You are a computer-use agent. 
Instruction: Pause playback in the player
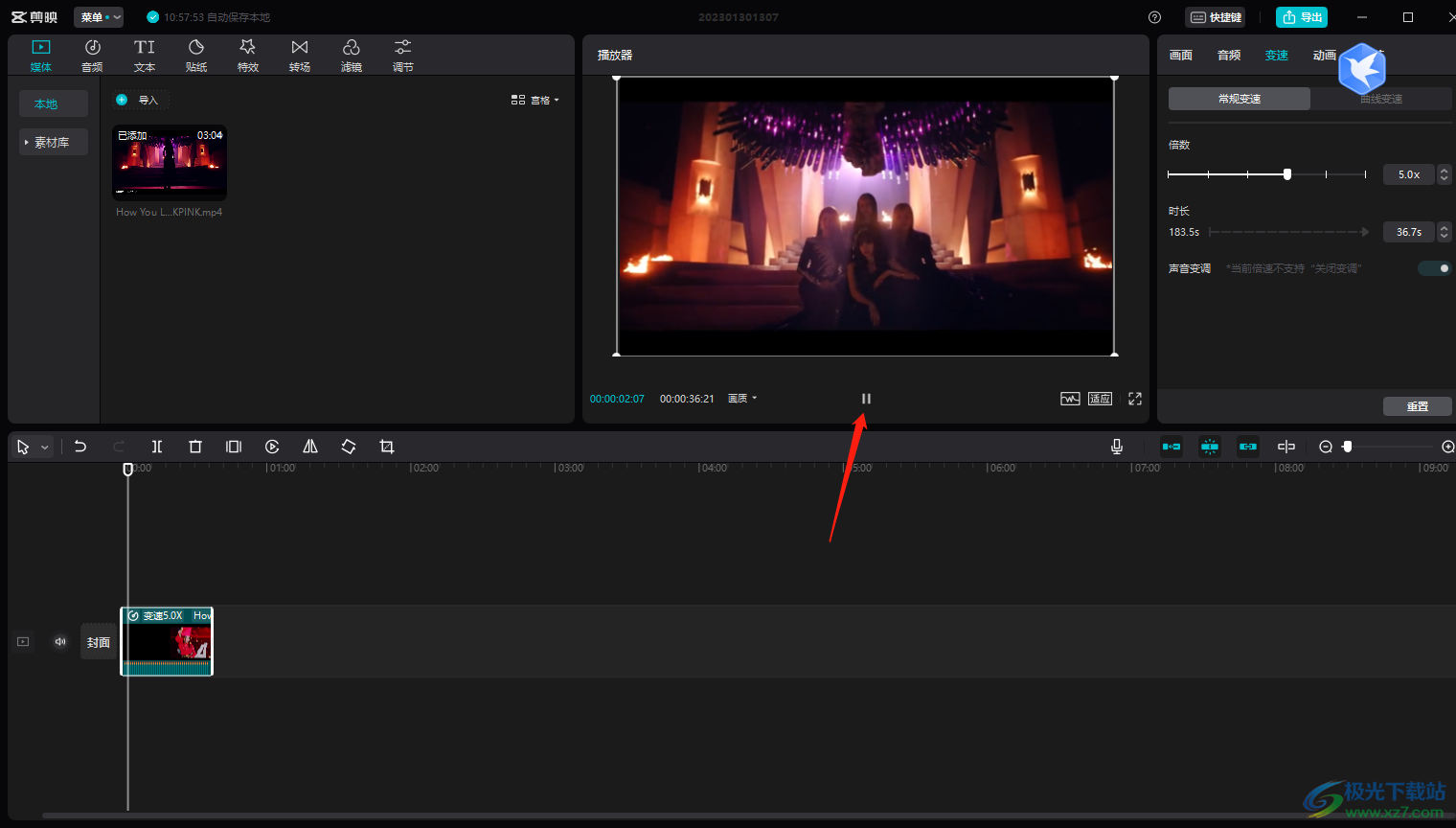(866, 399)
